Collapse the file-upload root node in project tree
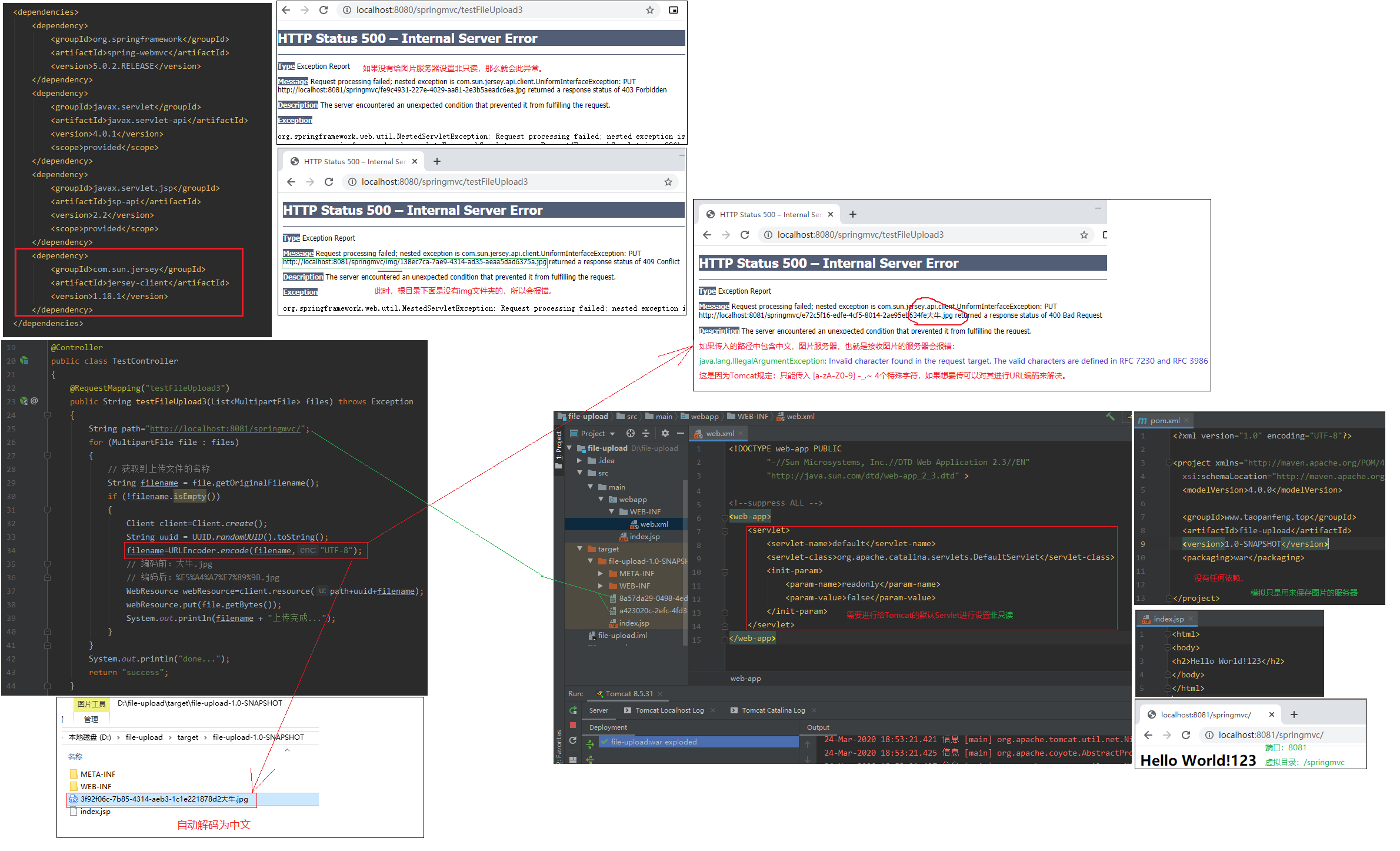Screen dimensions: 1400x851 pyautogui.click(x=569, y=448)
